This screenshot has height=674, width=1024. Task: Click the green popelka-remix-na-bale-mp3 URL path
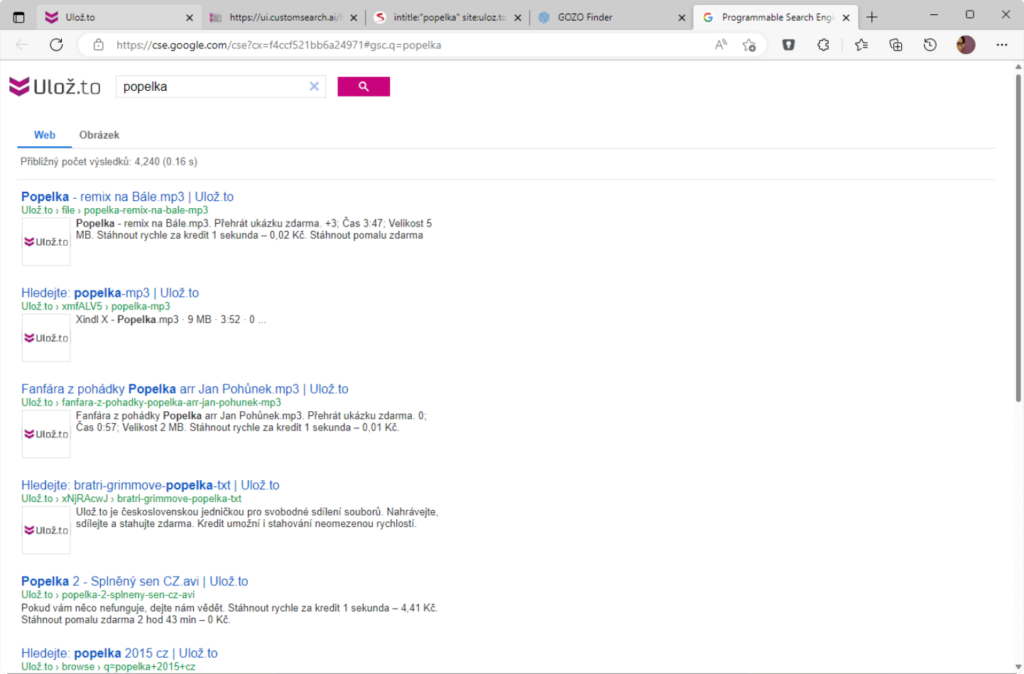tap(114, 210)
